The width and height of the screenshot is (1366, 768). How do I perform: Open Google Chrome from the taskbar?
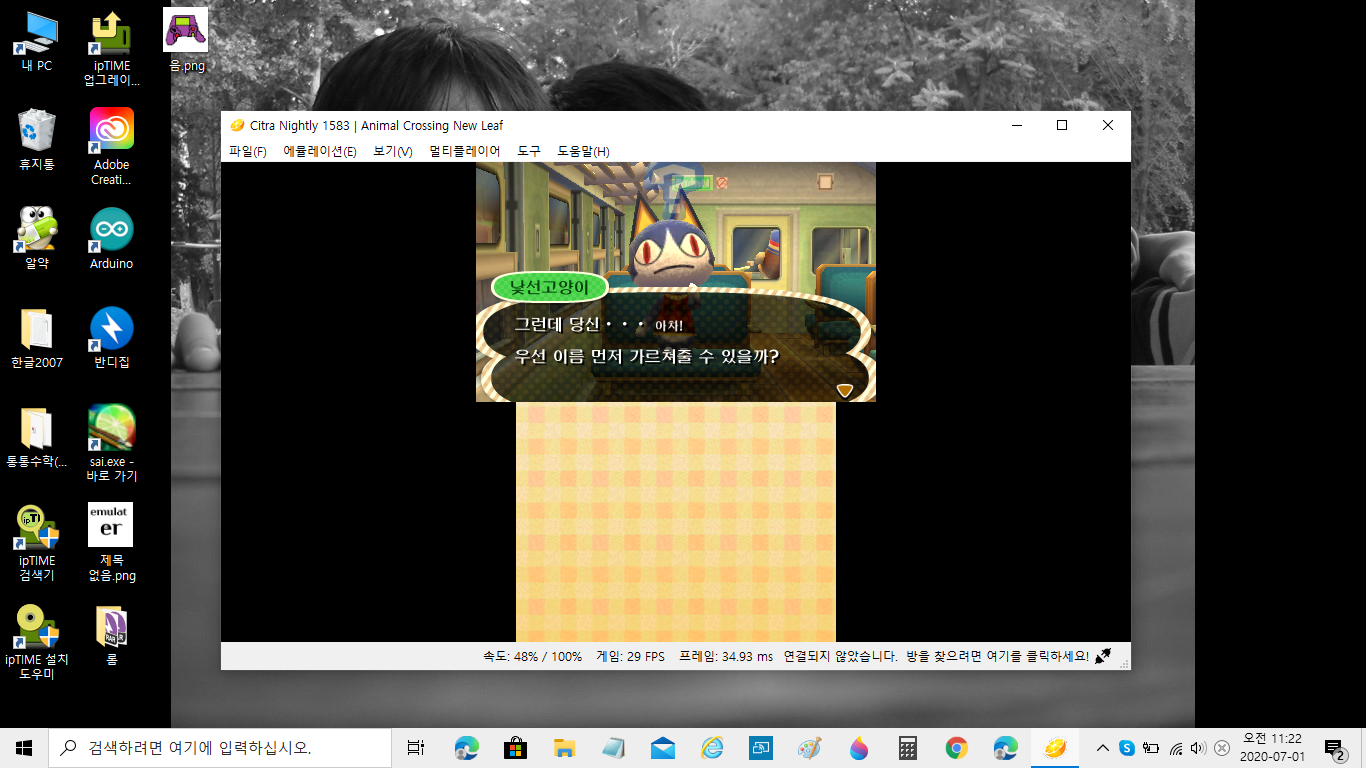tap(957, 748)
